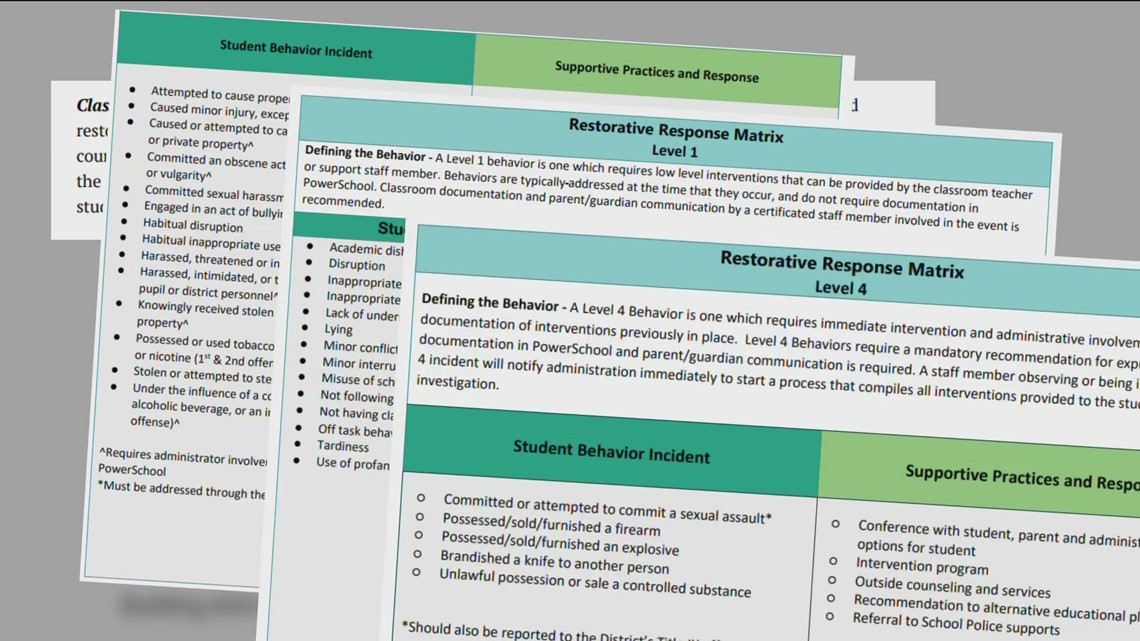Image resolution: width=1140 pixels, height=641 pixels.
Task: Click "Student Behavior Incident" header in Level 4 document
Action: click(611, 451)
